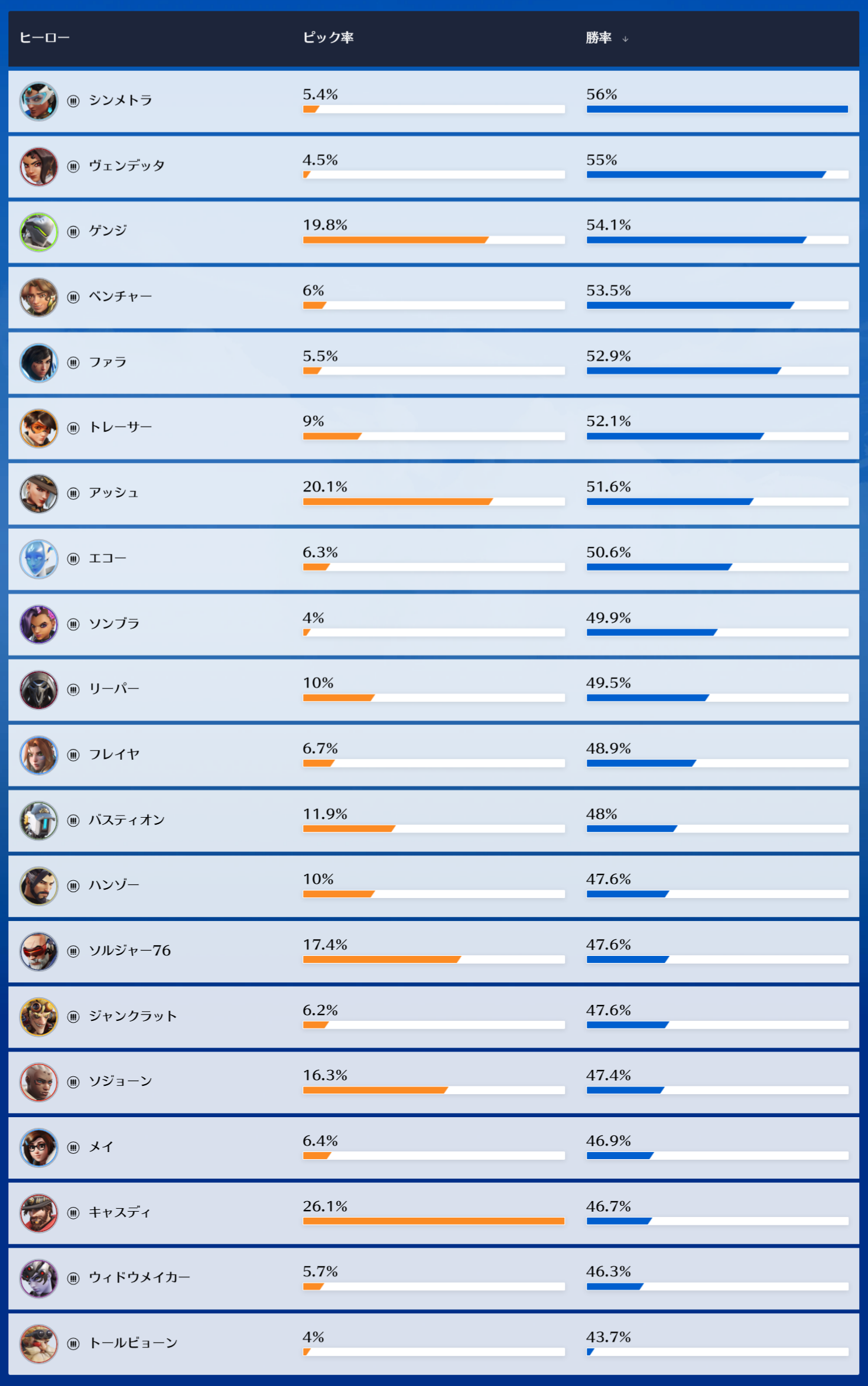868x1386 pixels.
Task: Click the 43.7% win rate for トールビョーン
Action: tap(608, 1337)
